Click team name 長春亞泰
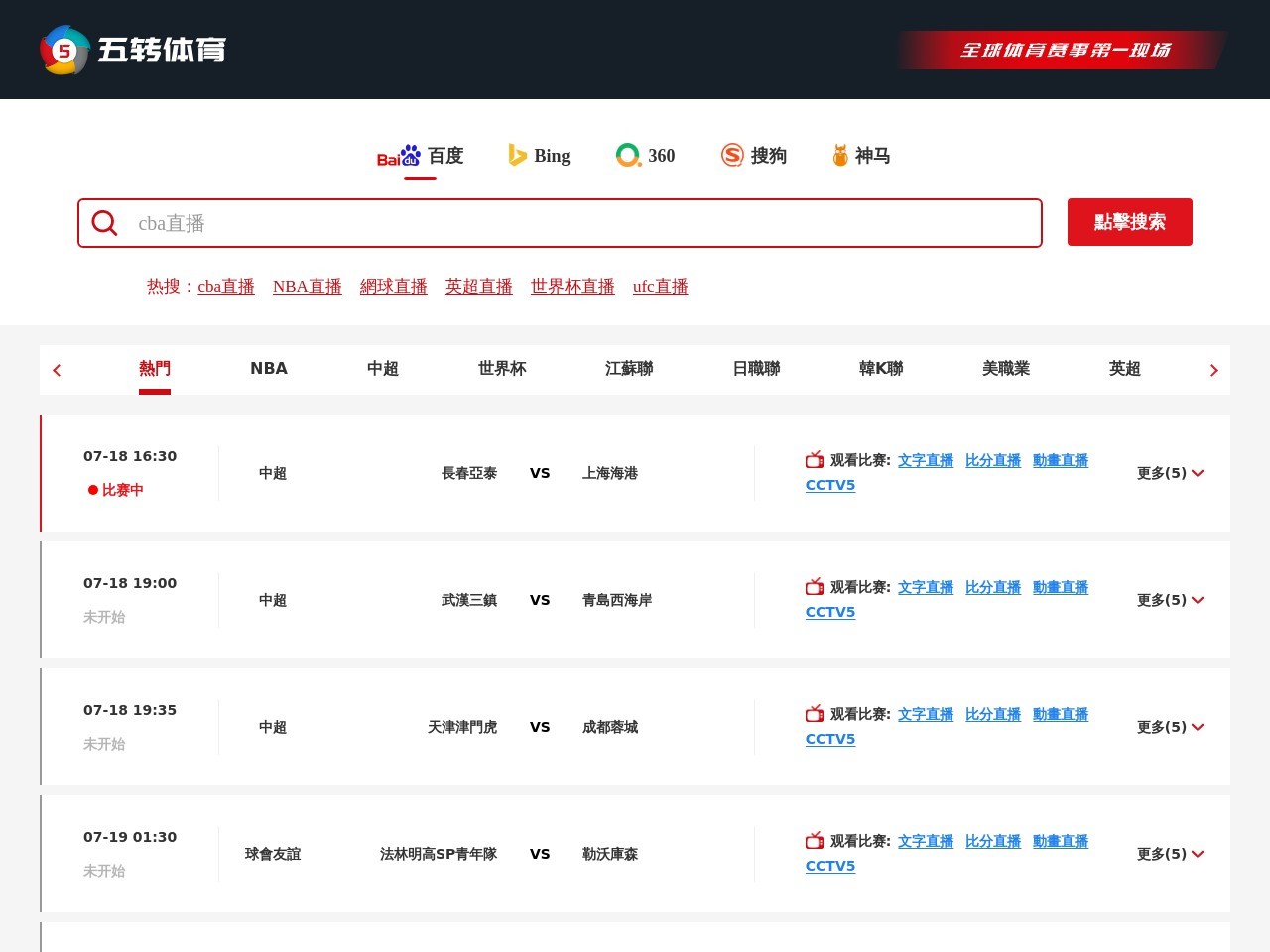1270x952 pixels. (469, 473)
